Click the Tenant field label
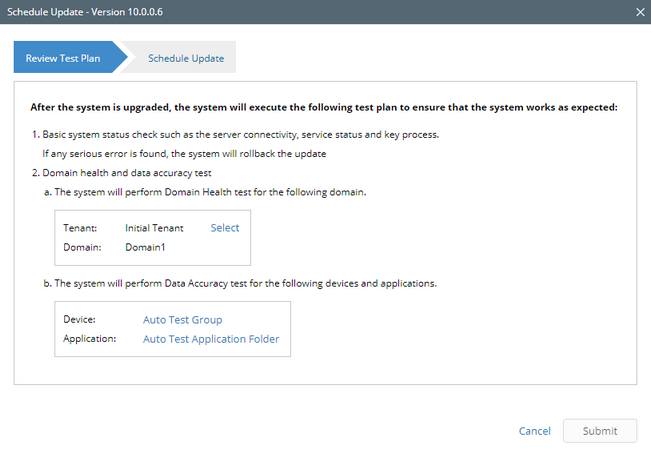Image resolution: width=651 pixels, height=458 pixels. (80, 228)
